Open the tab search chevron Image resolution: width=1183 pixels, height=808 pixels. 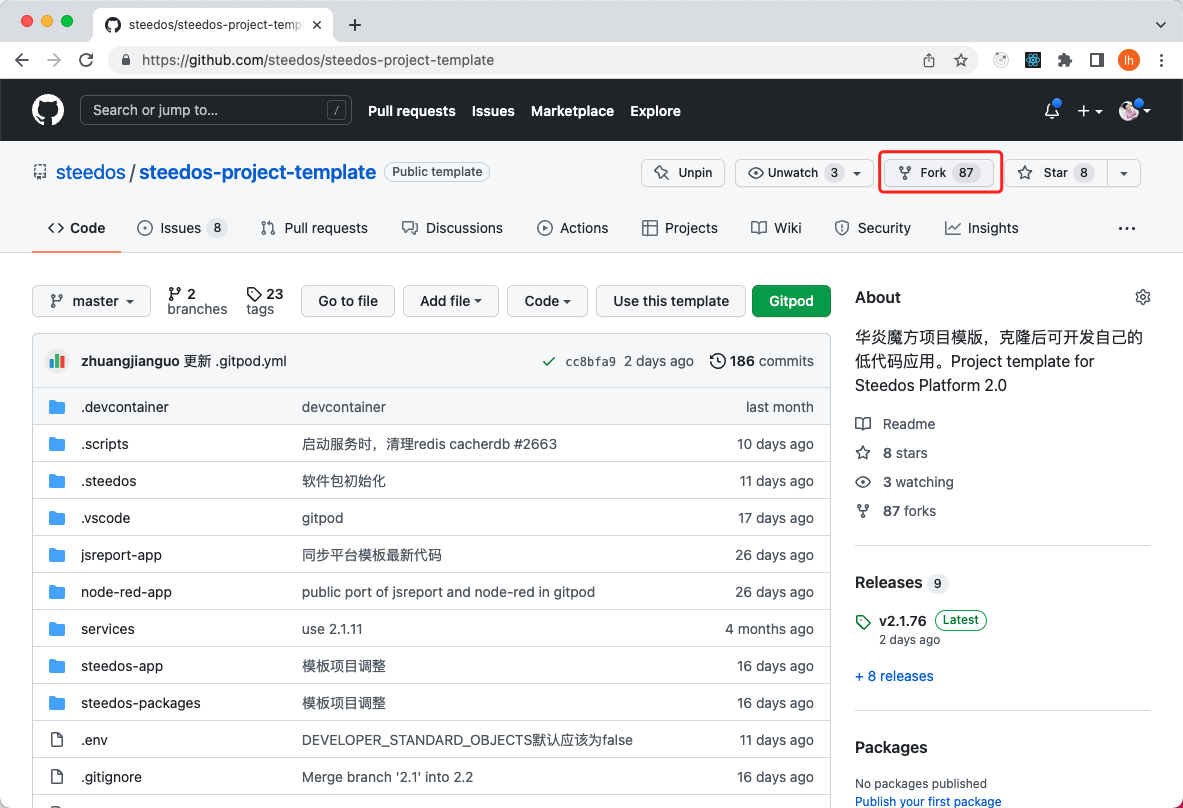click(x=1160, y=25)
